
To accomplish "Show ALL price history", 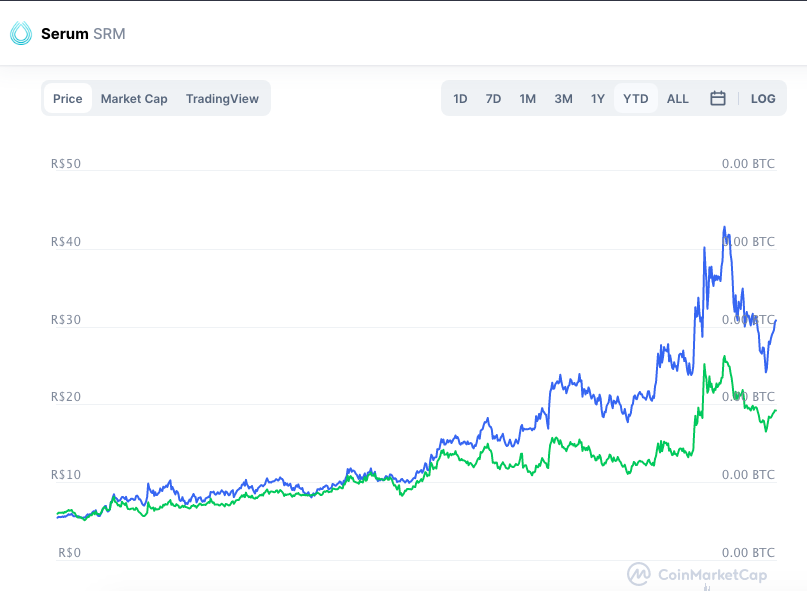I will pyautogui.click(x=677, y=98).
